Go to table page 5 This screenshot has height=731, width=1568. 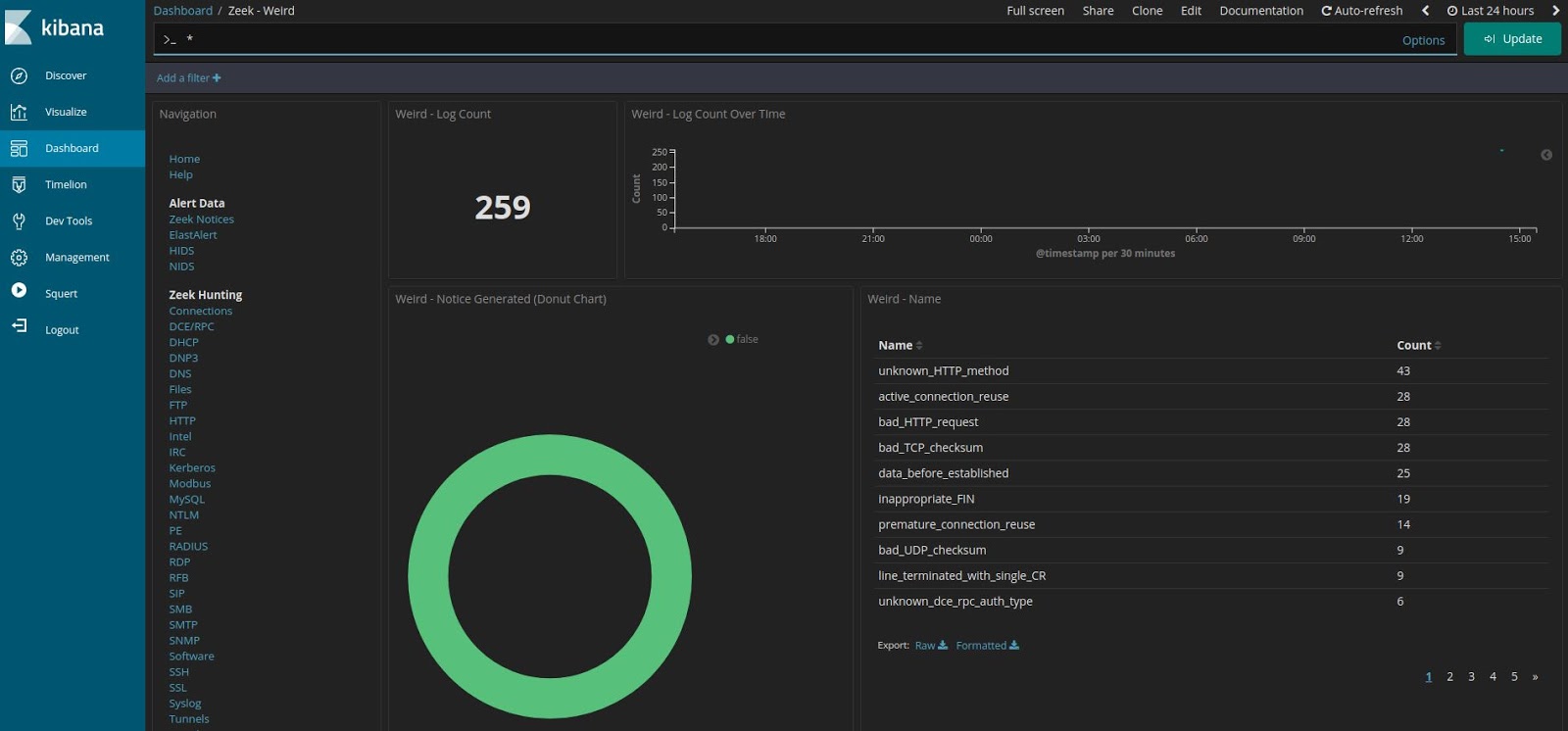coord(1514,676)
